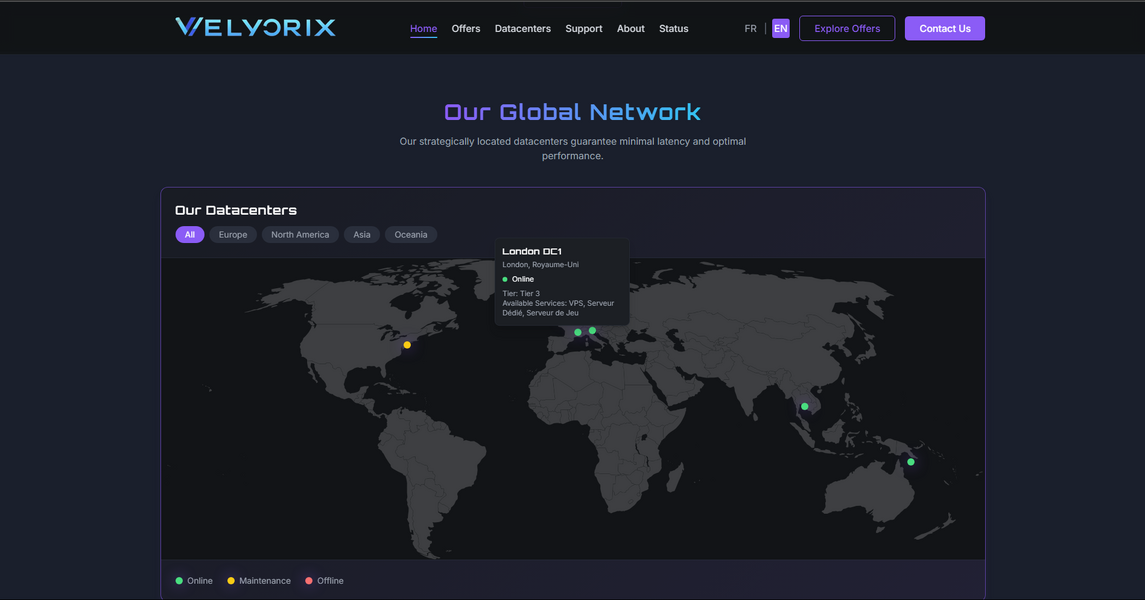
Task: Open the Support page
Action: pos(583,28)
